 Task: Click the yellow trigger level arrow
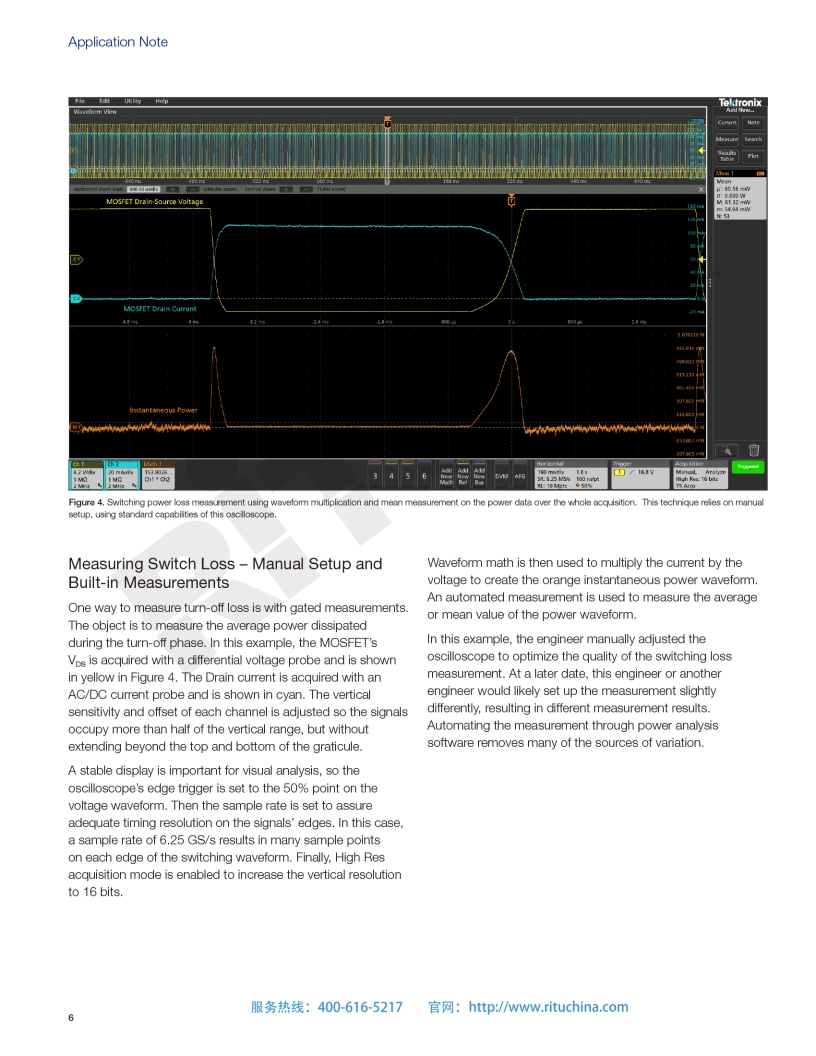coord(701,258)
